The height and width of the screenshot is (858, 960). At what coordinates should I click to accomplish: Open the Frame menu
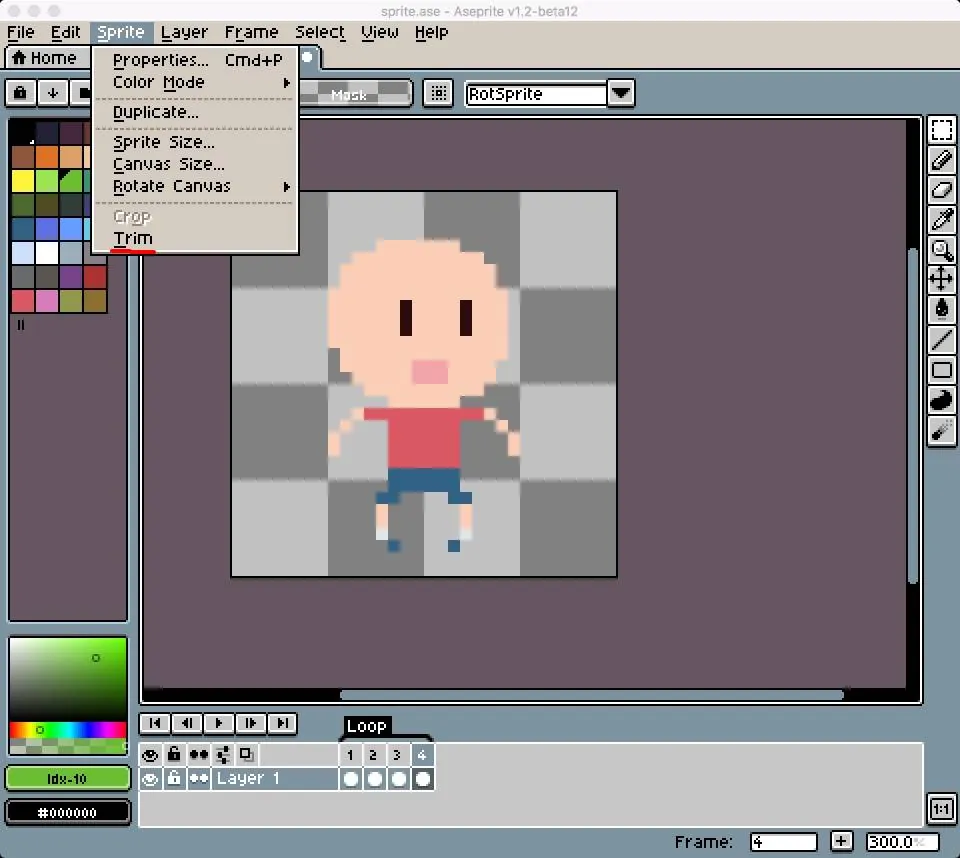point(252,32)
